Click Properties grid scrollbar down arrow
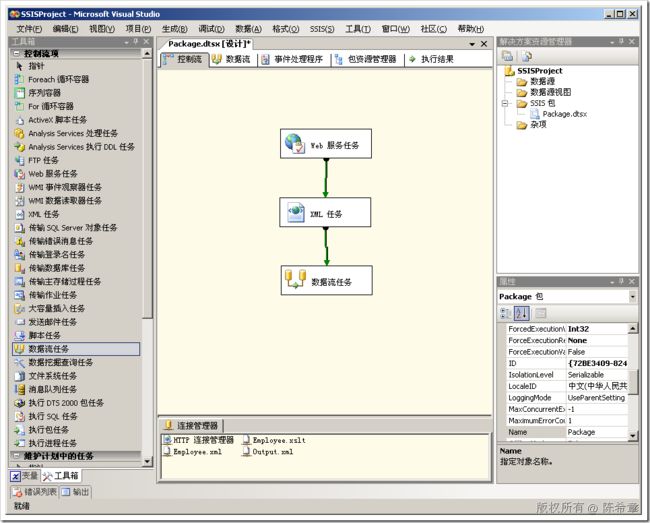The height and width of the screenshot is (523, 650). 633,436
